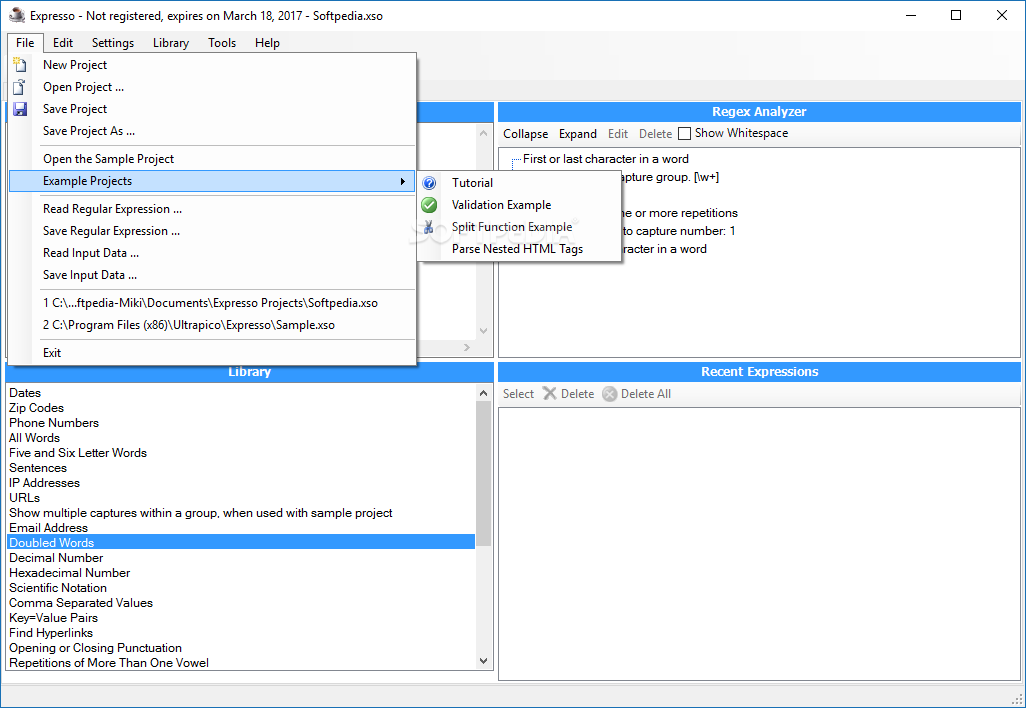Choose New Project from File menu
The image size is (1026, 708).
pyautogui.click(x=213, y=65)
